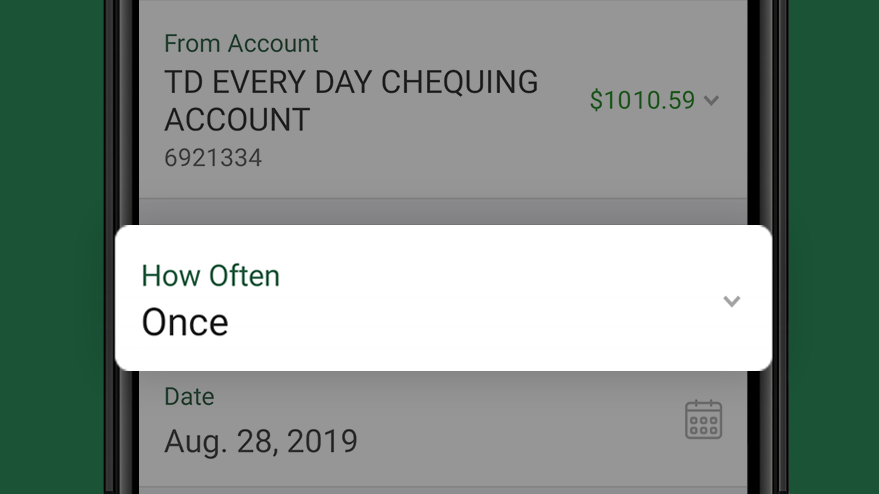Click the Date row
This screenshot has height=494, width=879.
pos(443,428)
